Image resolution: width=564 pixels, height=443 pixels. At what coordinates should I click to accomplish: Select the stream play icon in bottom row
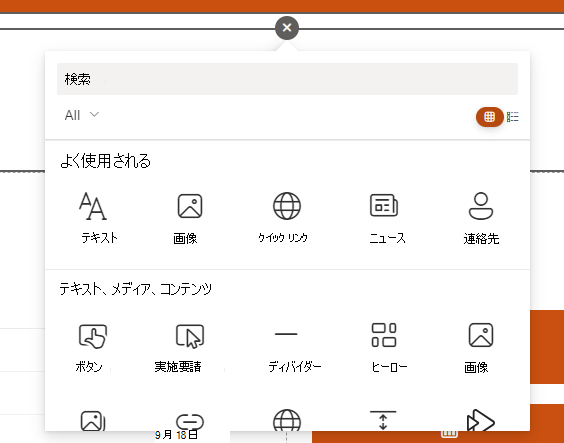click(481, 420)
